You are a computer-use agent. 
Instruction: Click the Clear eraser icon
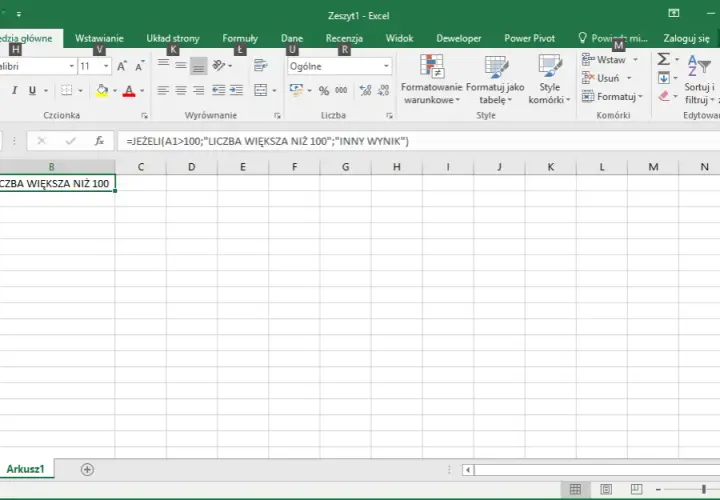pyautogui.click(x=664, y=96)
